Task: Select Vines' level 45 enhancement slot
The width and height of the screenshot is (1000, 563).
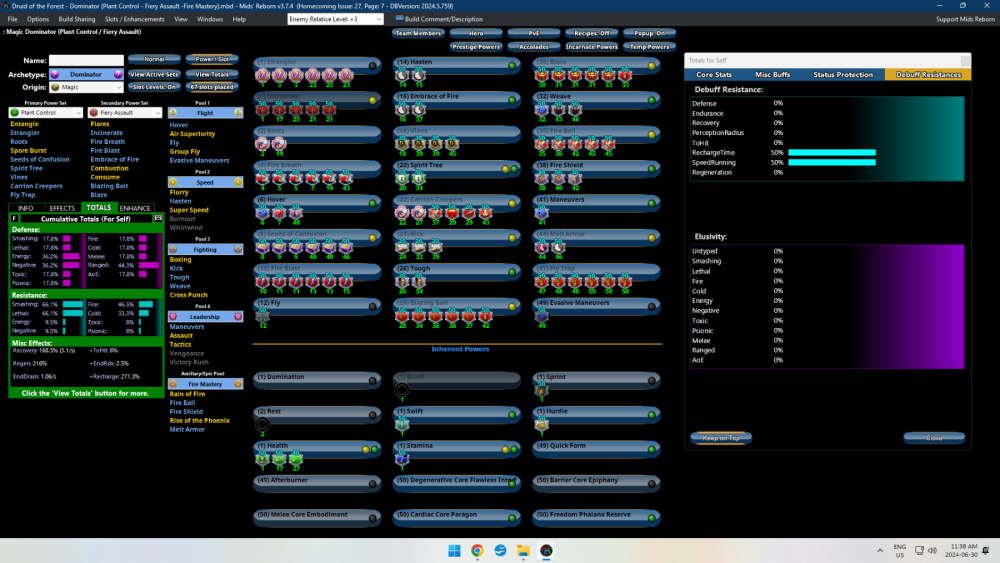Action: 452,145
